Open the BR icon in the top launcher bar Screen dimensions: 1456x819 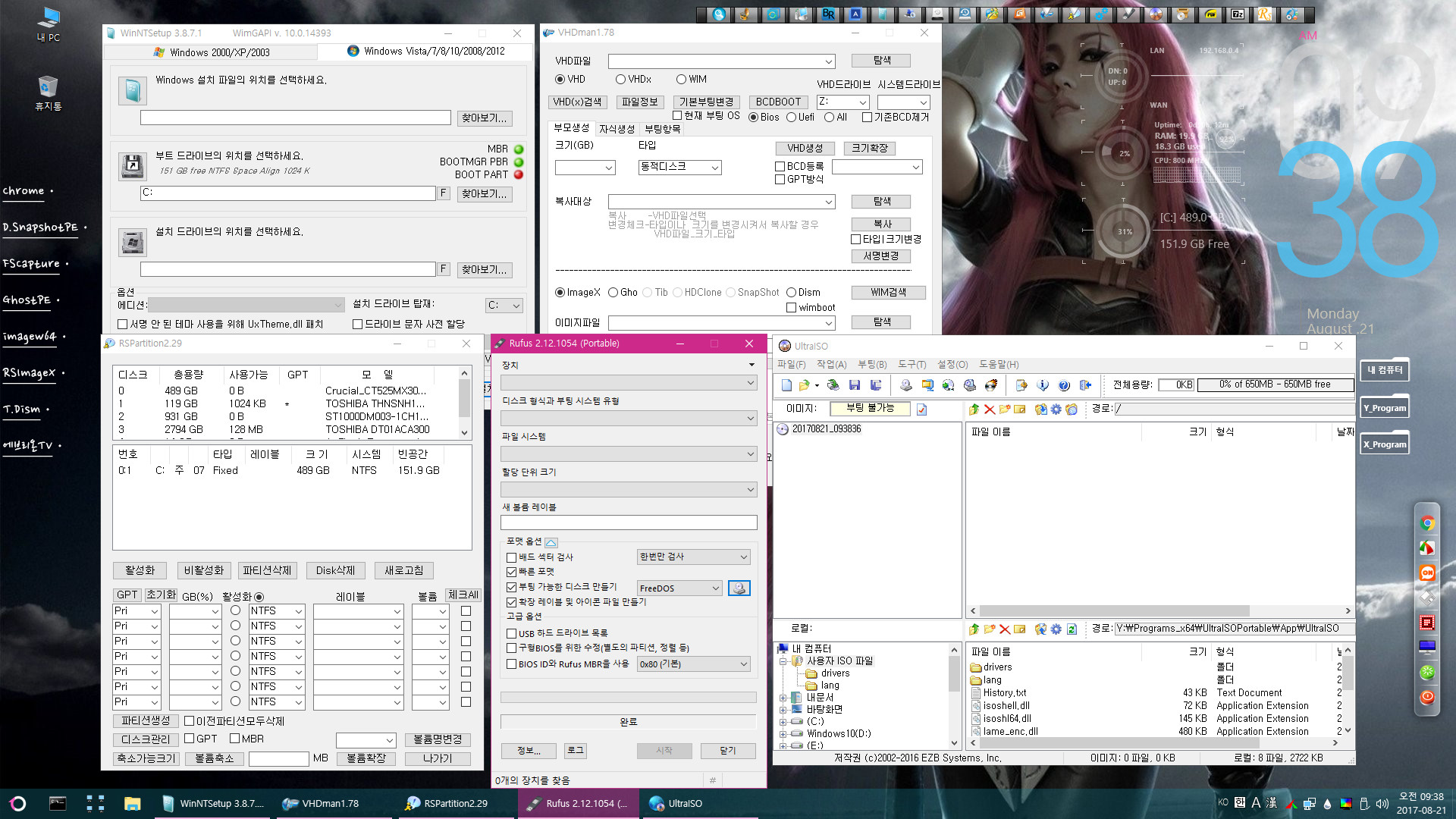(x=828, y=14)
